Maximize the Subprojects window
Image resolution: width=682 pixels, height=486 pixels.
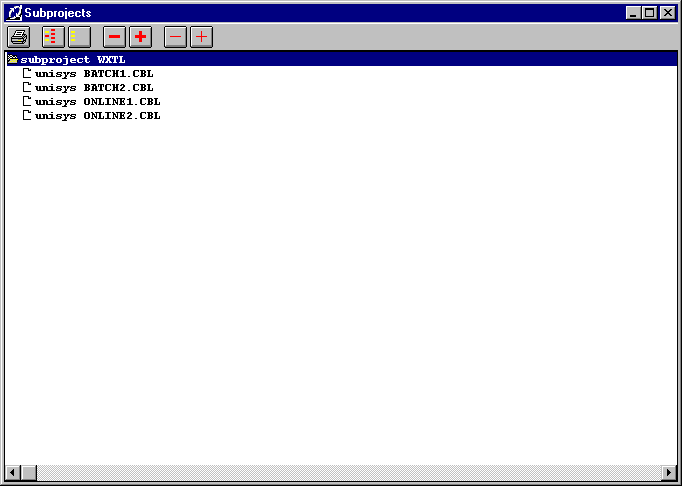(650, 13)
